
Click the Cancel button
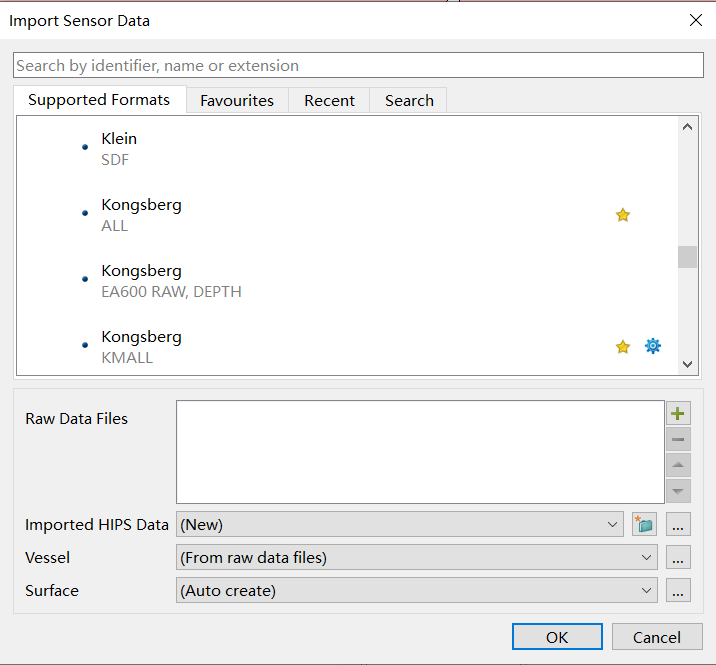pyautogui.click(x=657, y=637)
